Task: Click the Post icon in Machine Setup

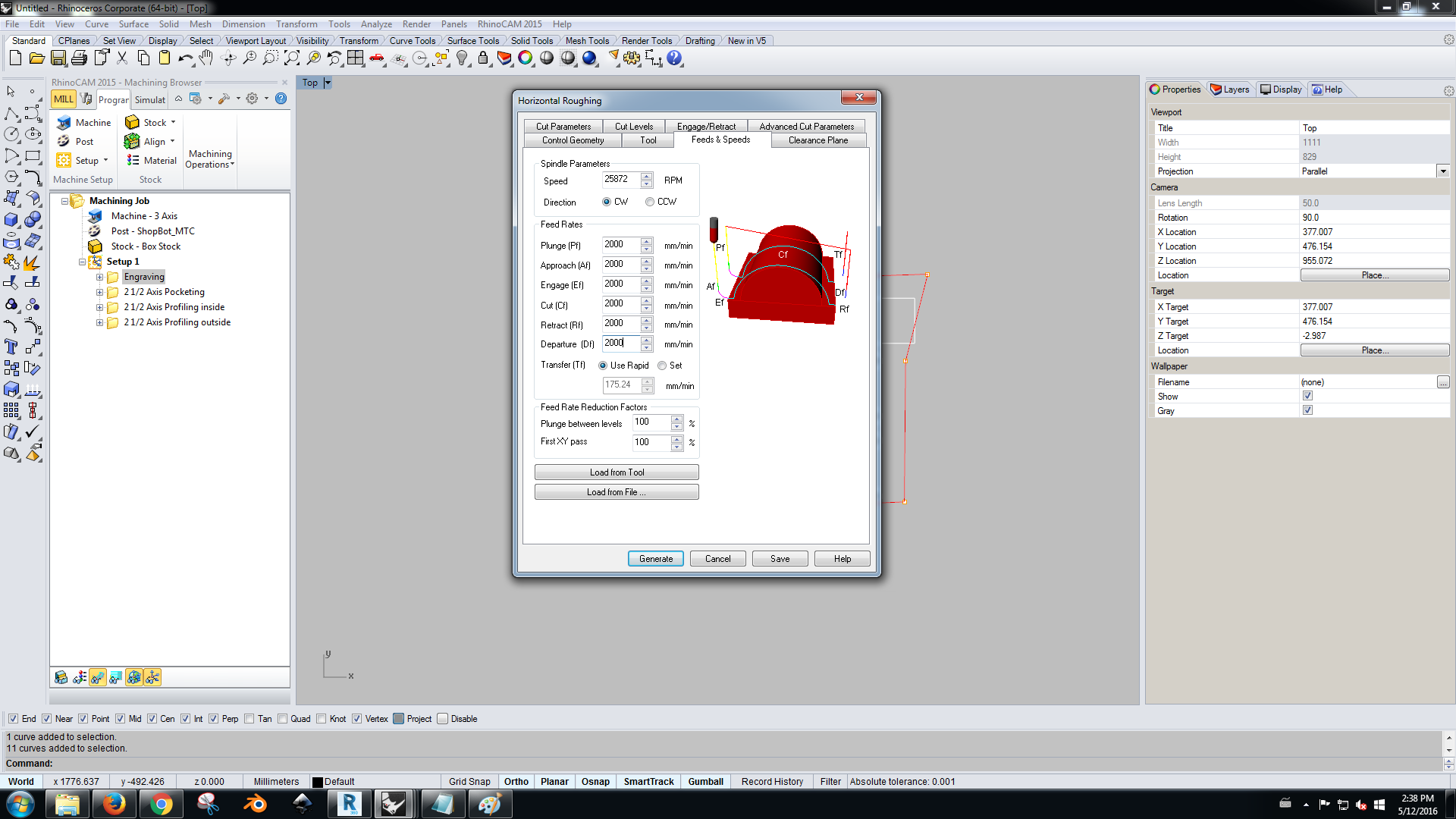Action: click(x=64, y=142)
